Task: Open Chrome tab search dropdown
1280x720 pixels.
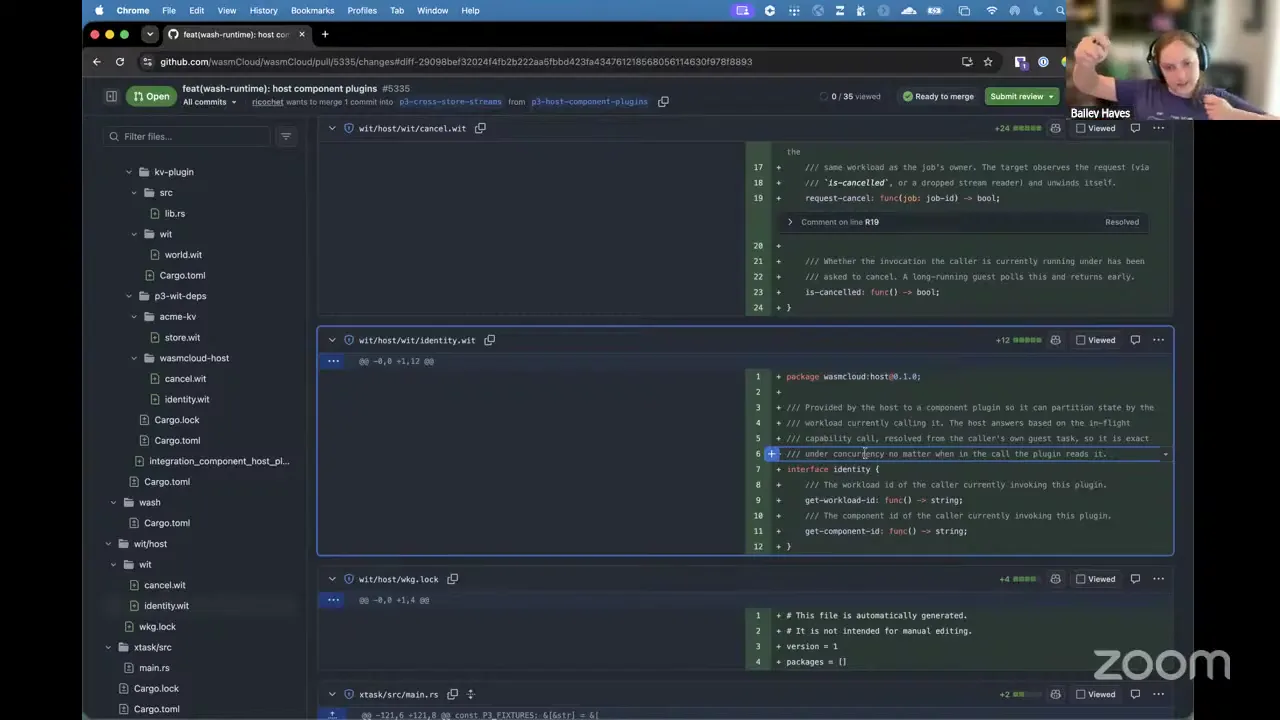Action: click(x=150, y=34)
